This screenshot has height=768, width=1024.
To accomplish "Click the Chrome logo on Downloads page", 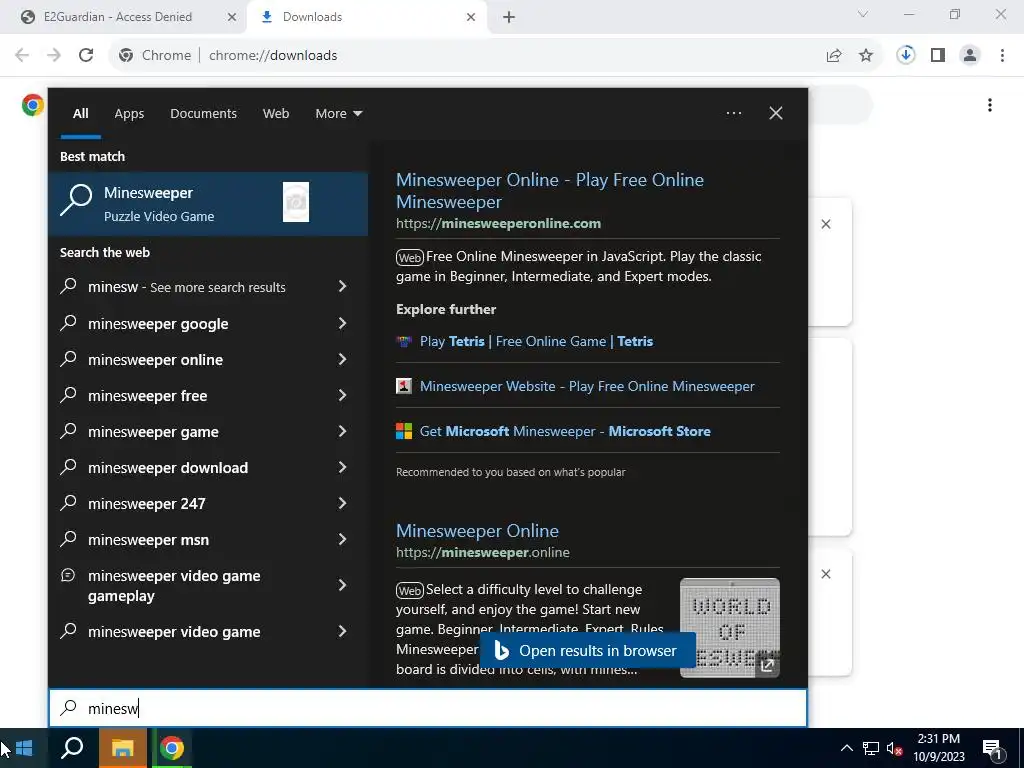I will [33, 105].
